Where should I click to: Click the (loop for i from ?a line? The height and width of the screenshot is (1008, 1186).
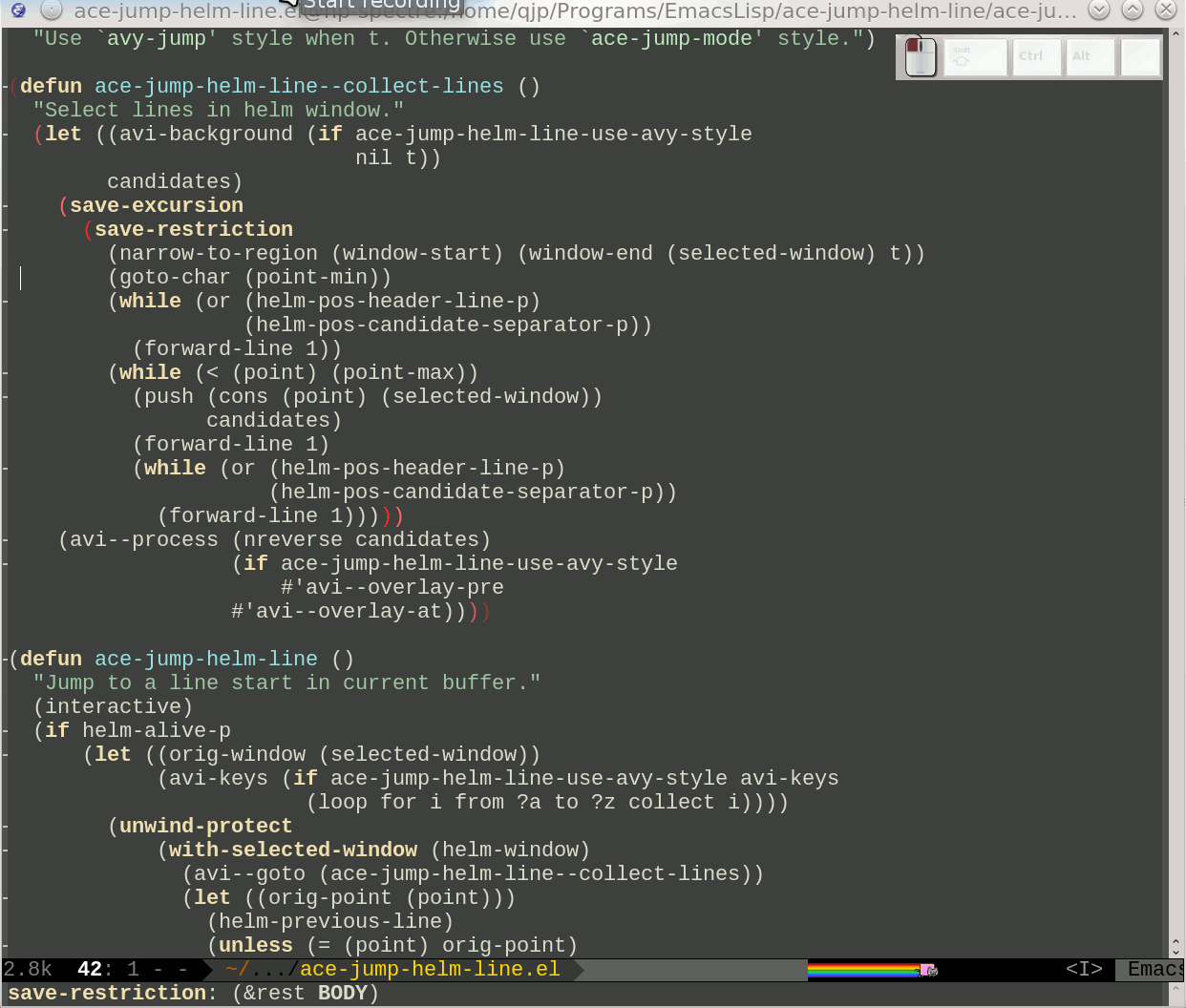pos(547,803)
